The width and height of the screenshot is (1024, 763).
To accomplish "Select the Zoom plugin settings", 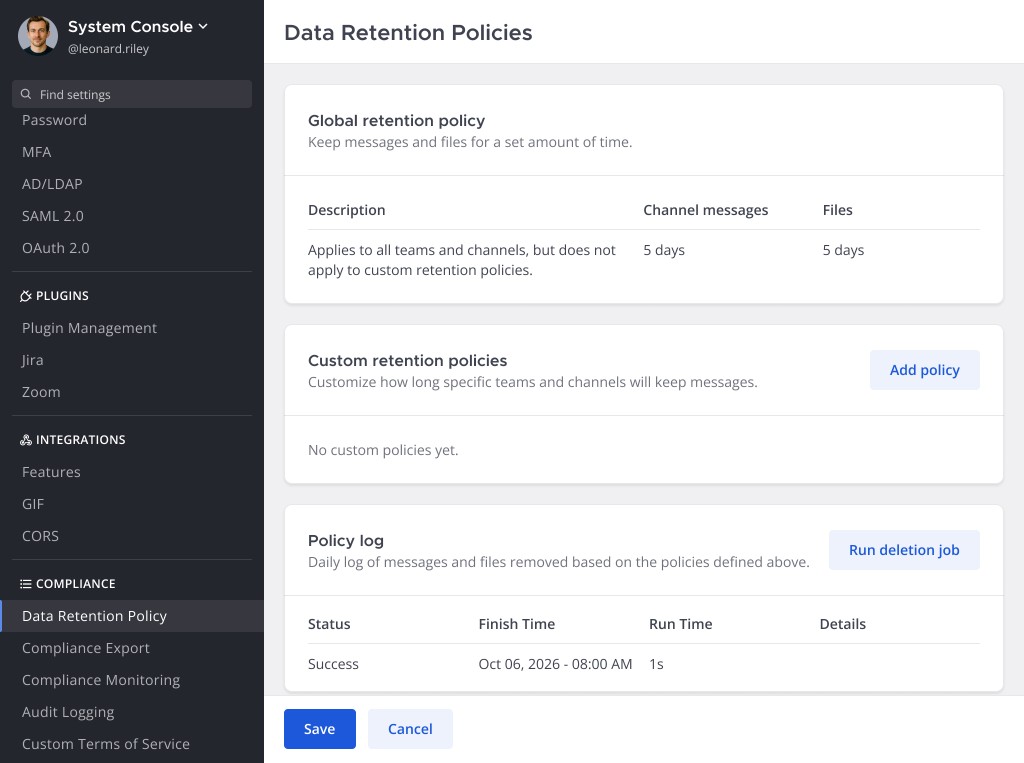I will click(x=41, y=392).
